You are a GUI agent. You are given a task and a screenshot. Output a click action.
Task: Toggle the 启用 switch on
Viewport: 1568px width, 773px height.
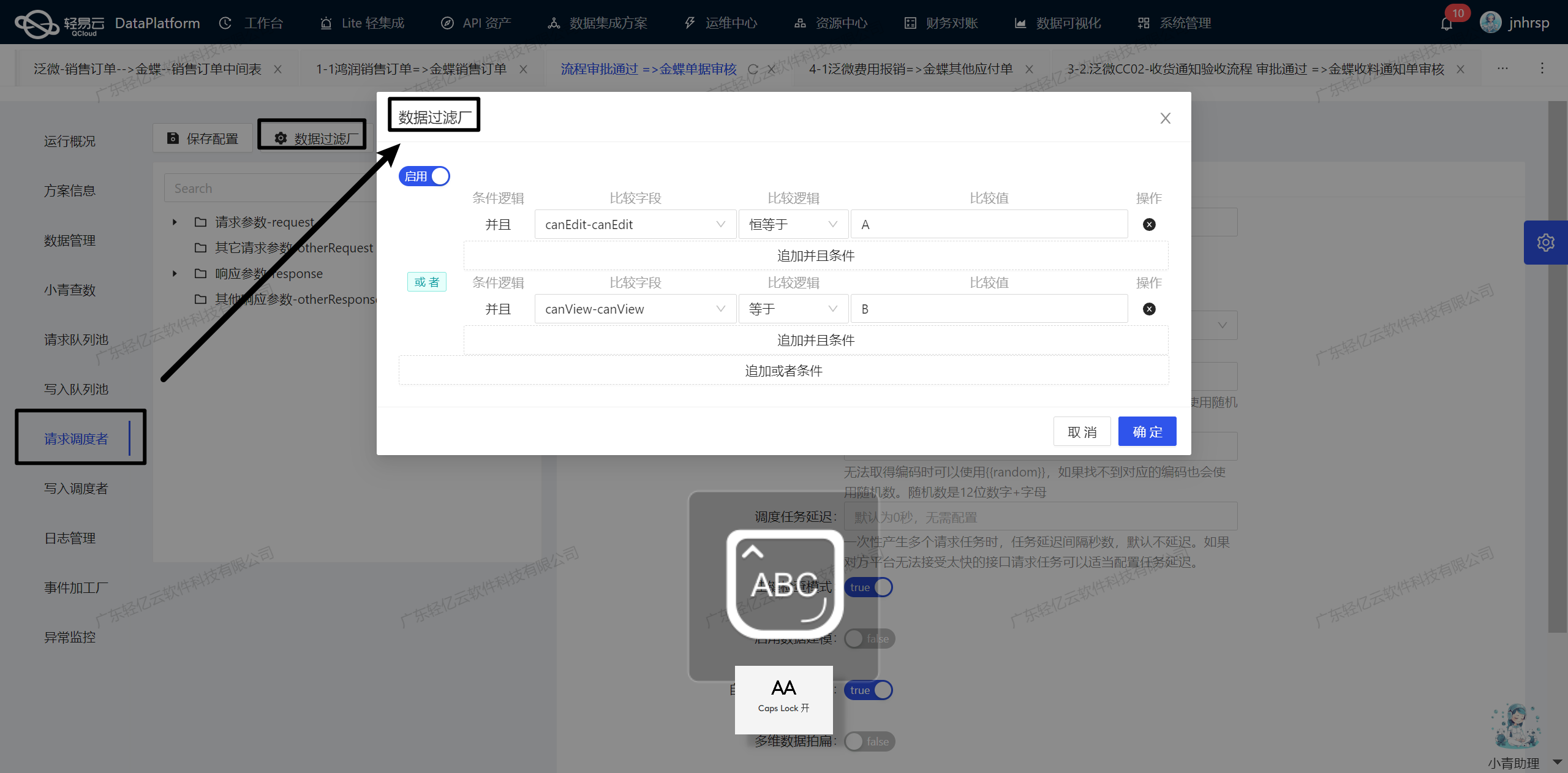pos(426,177)
